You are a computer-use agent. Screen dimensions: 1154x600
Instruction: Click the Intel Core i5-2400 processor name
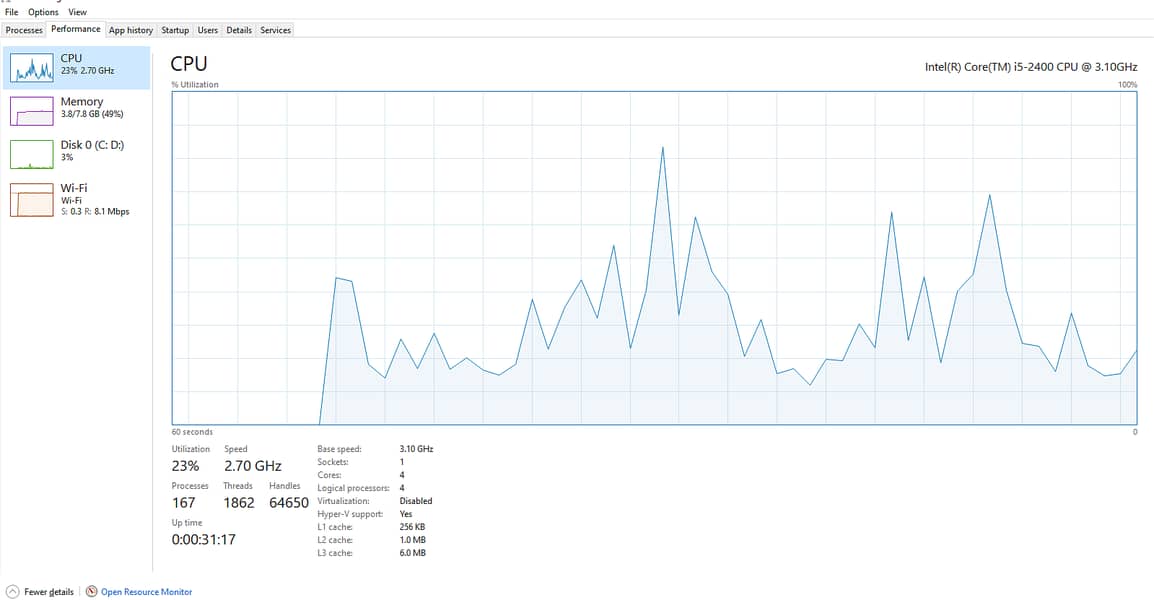coord(1031,67)
